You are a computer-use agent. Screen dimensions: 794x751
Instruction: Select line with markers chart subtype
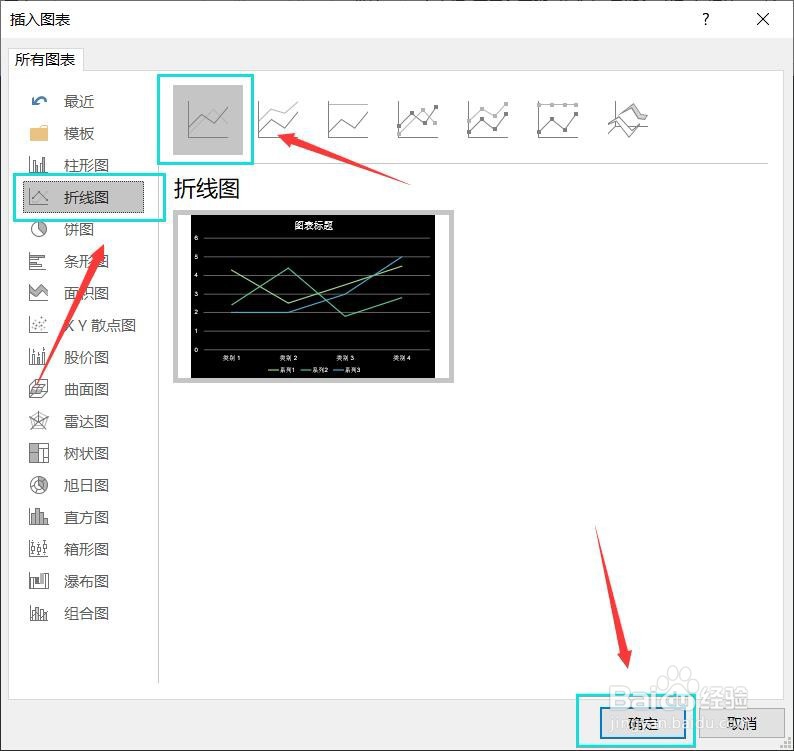click(x=418, y=120)
